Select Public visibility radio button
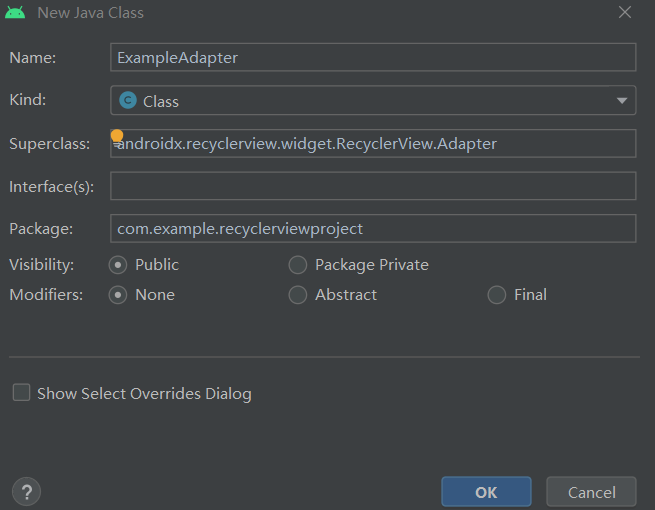Image resolution: width=655 pixels, height=510 pixels. point(118,265)
